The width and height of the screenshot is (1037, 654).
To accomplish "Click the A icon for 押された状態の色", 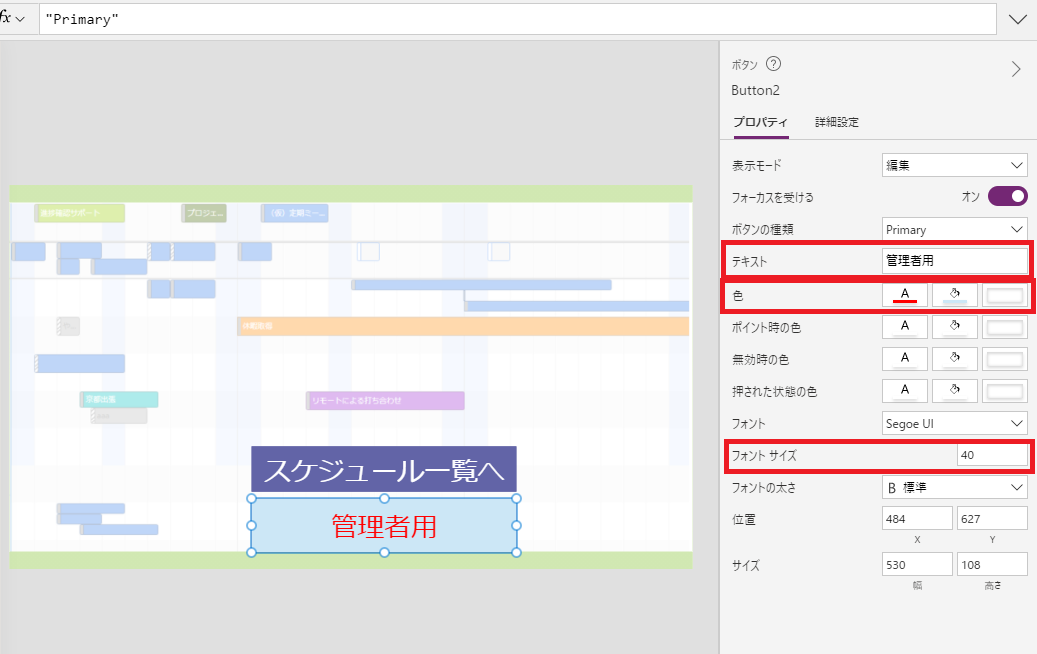I will coord(904,390).
